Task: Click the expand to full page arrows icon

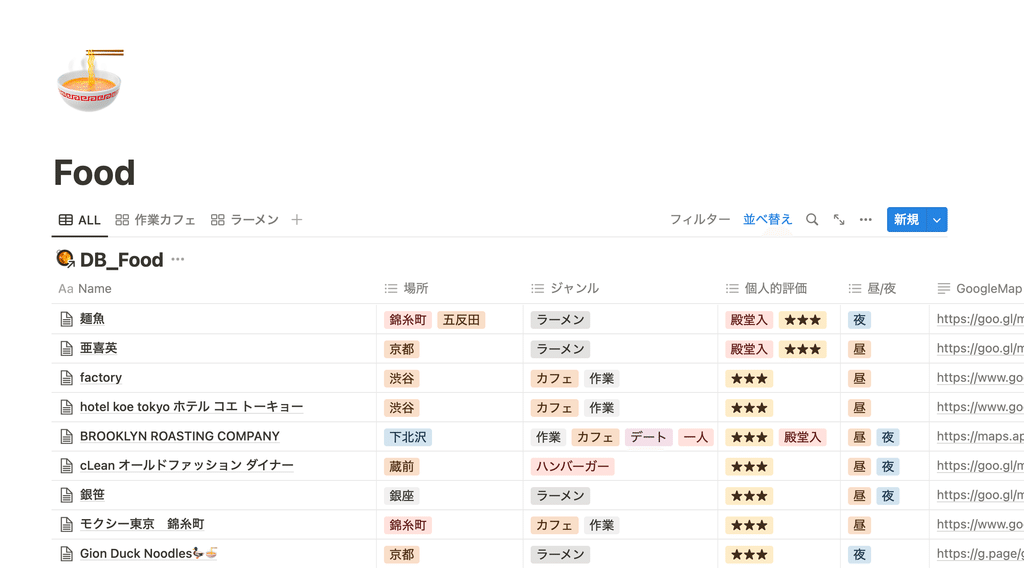Action: pyautogui.click(x=839, y=219)
